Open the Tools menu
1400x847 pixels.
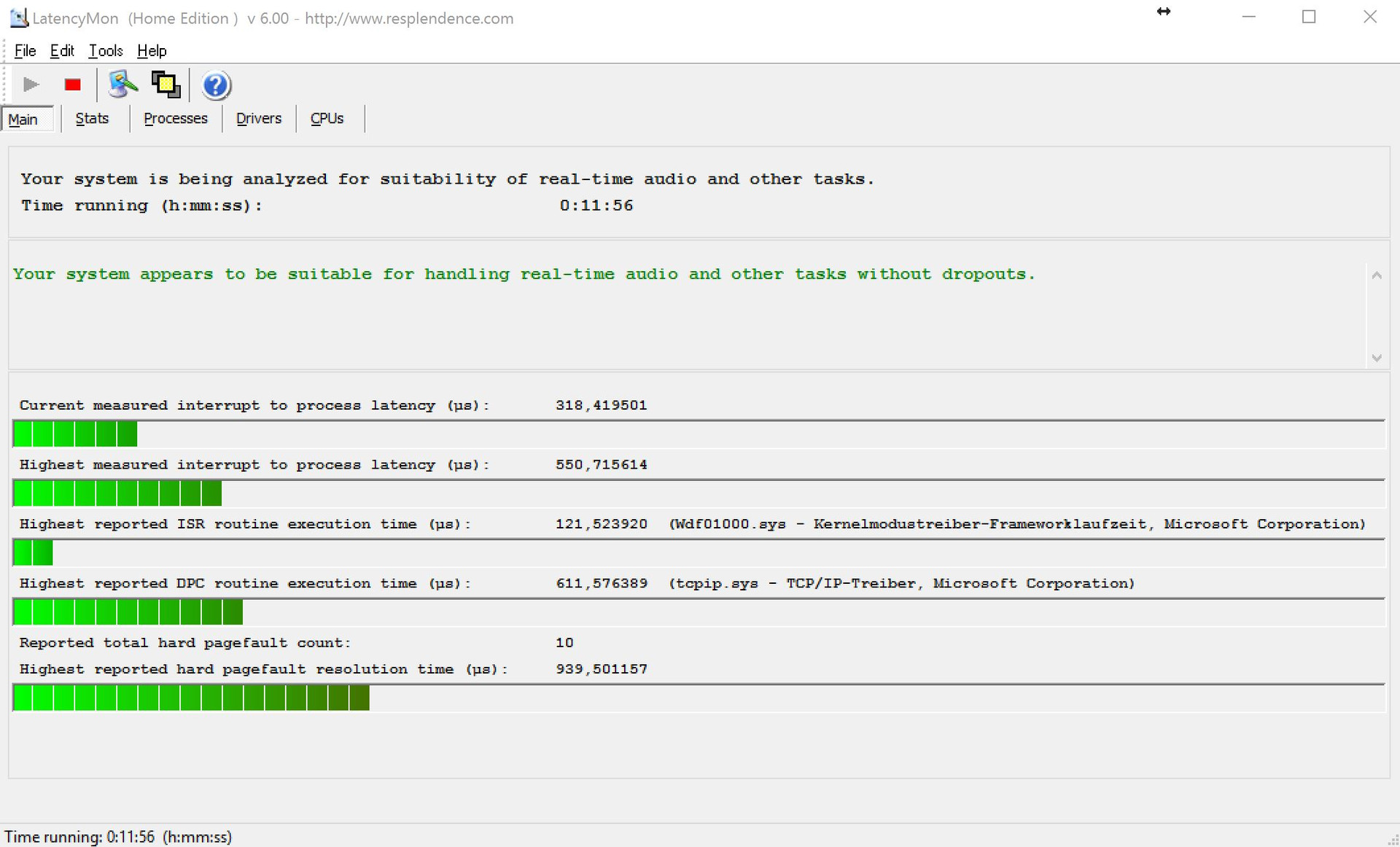coord(106,50)
